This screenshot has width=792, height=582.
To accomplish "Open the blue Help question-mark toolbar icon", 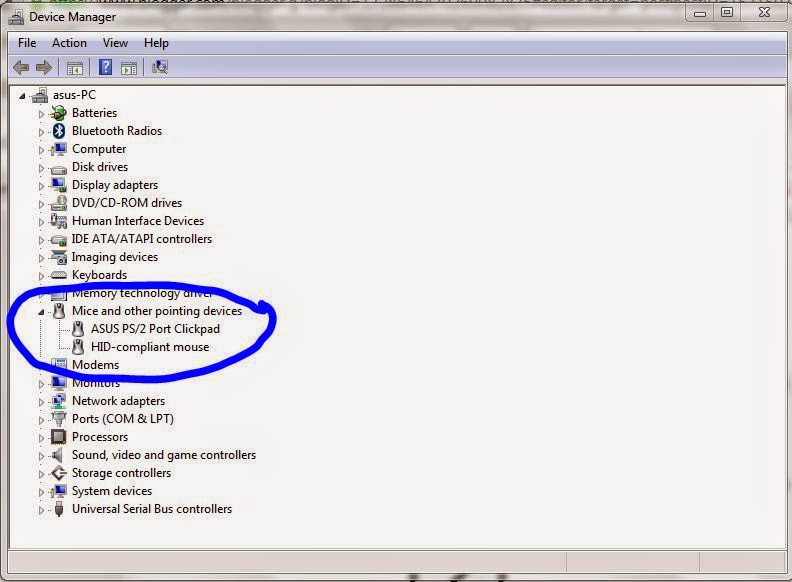I will pyautogui.click(x=105, y=67).
